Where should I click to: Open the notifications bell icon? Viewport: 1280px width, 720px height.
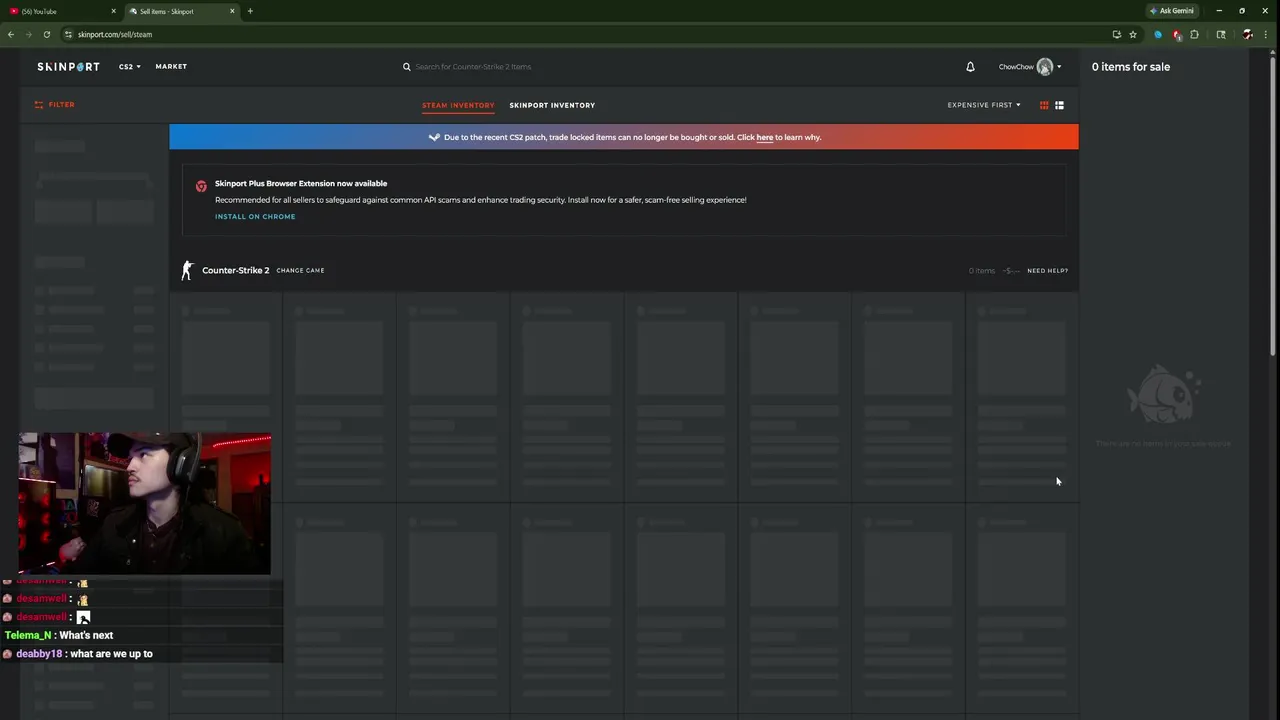(970, 67)
